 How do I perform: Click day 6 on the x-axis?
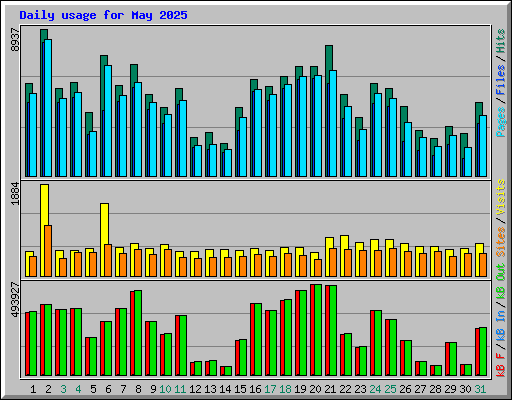108,389
